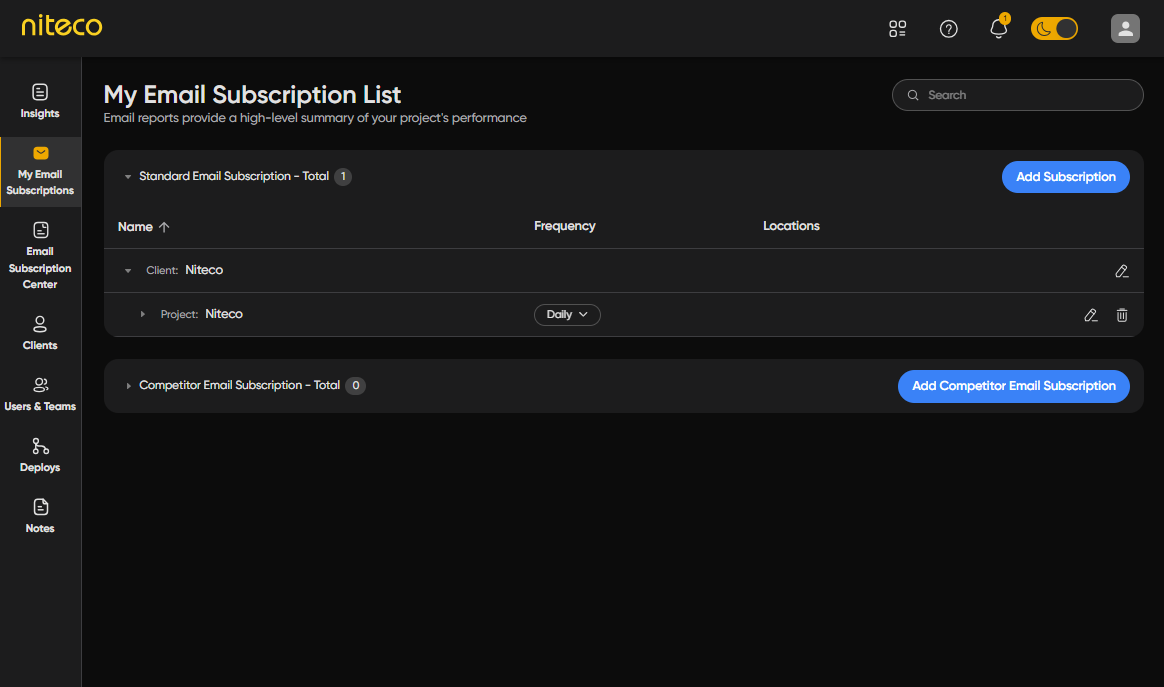Toggle dark mode switch
Image resolution: width=1164 pixels, height=687 pixels.
[1054, 29]
